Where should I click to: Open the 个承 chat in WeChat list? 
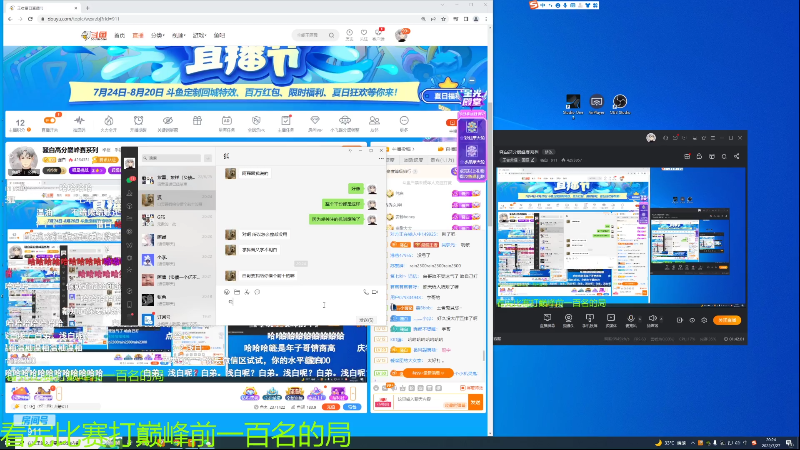(x=177, y=260)
